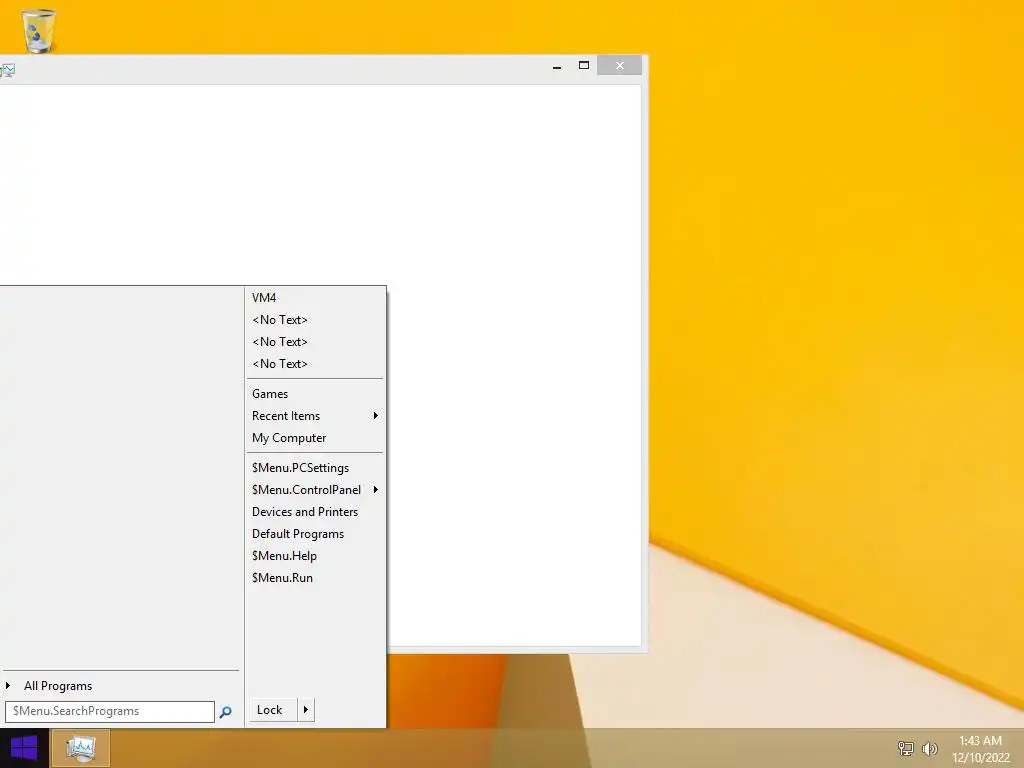Image resolution: width=1024 pixels, height=768 pixels.
Task: Select the first <No Text> entry
Action: pos(315,320)
